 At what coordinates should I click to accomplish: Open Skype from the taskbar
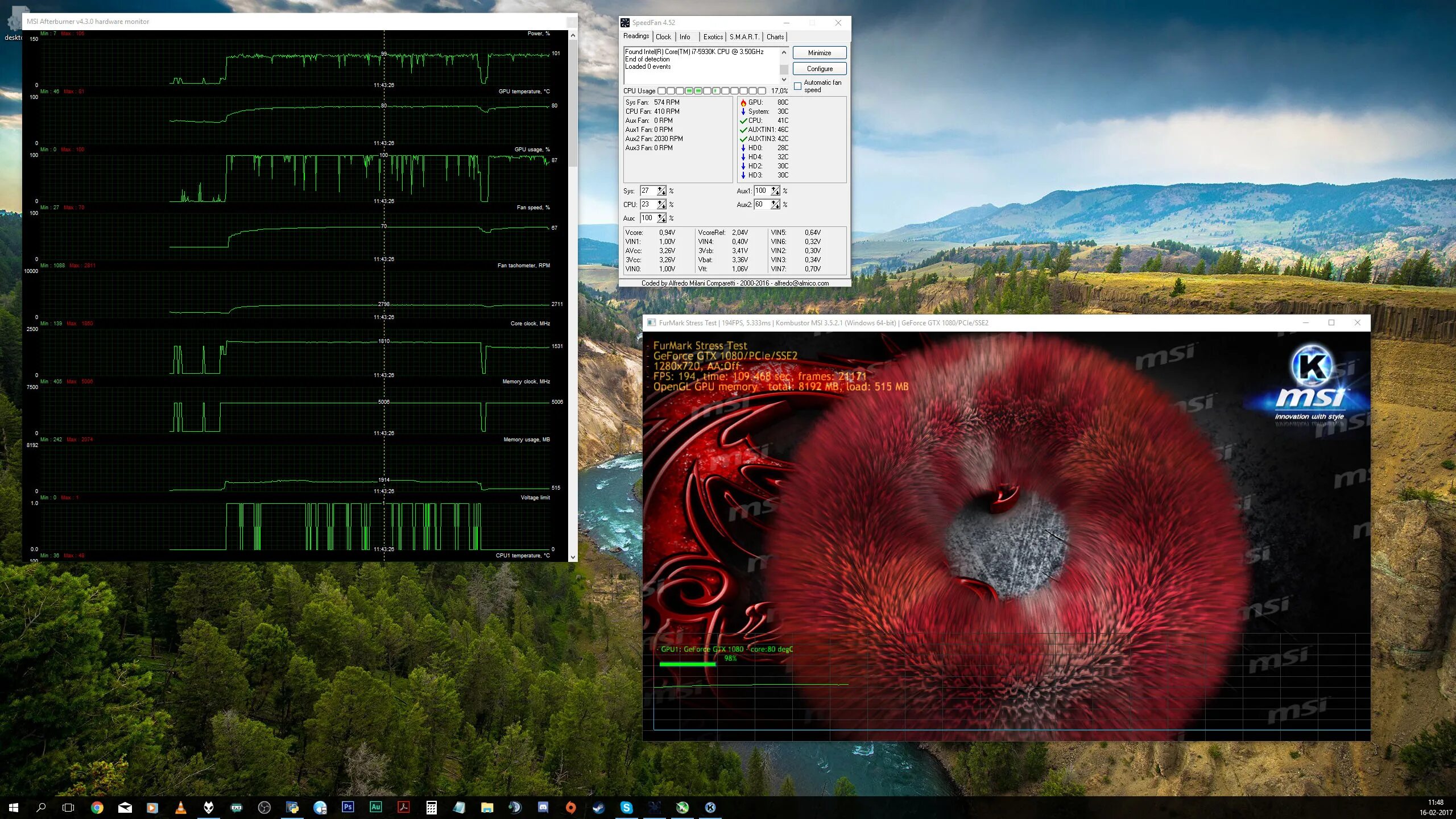point(627,807)
